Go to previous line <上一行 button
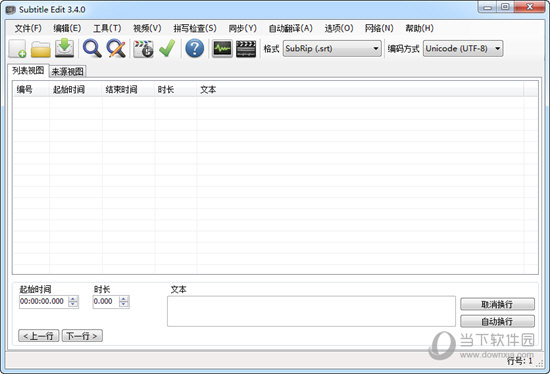The height and width of the screenshot is (374, 550). pos(39,336)
